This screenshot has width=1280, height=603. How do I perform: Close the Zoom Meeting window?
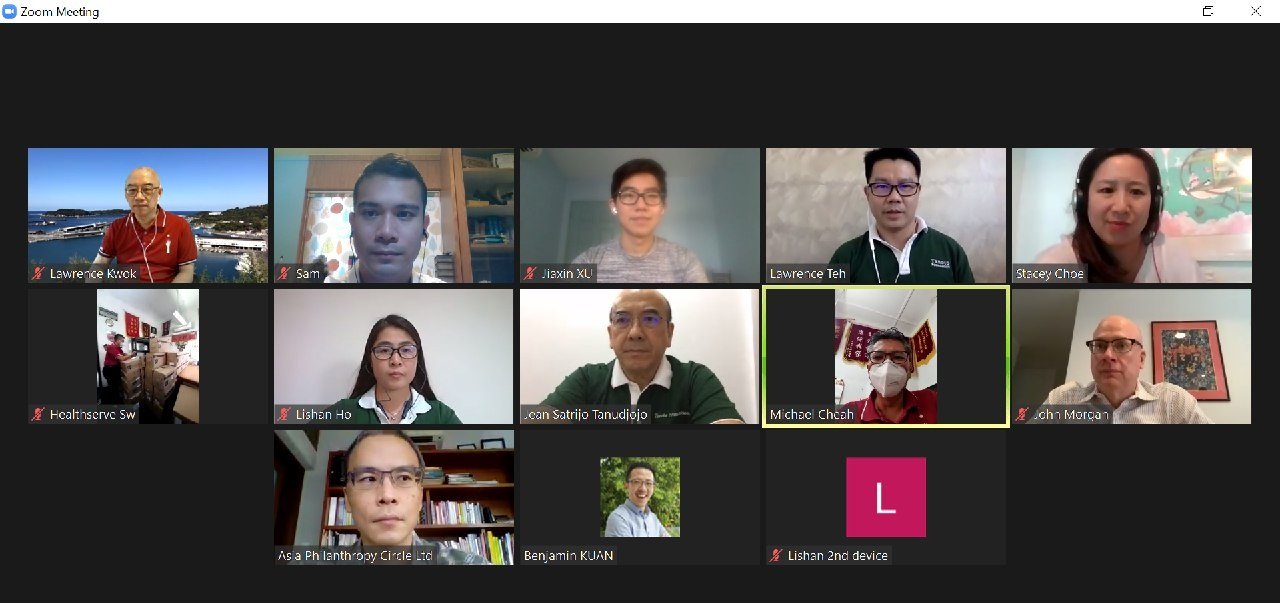pos(1256,11)
